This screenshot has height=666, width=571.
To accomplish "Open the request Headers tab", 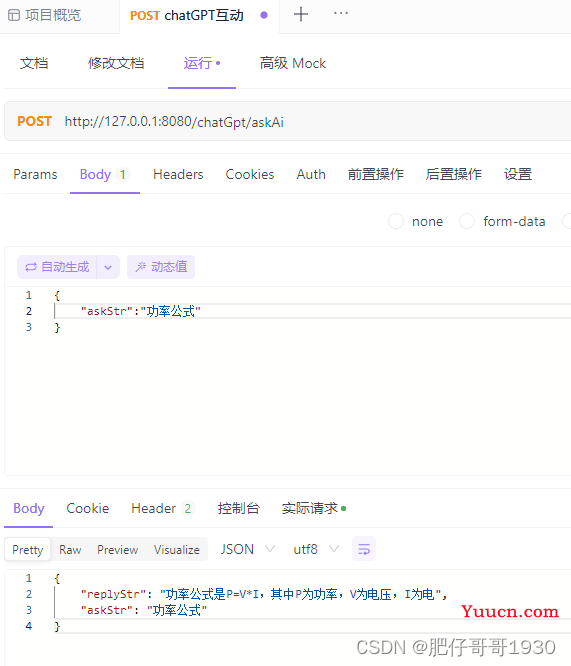I will [178, 174].
